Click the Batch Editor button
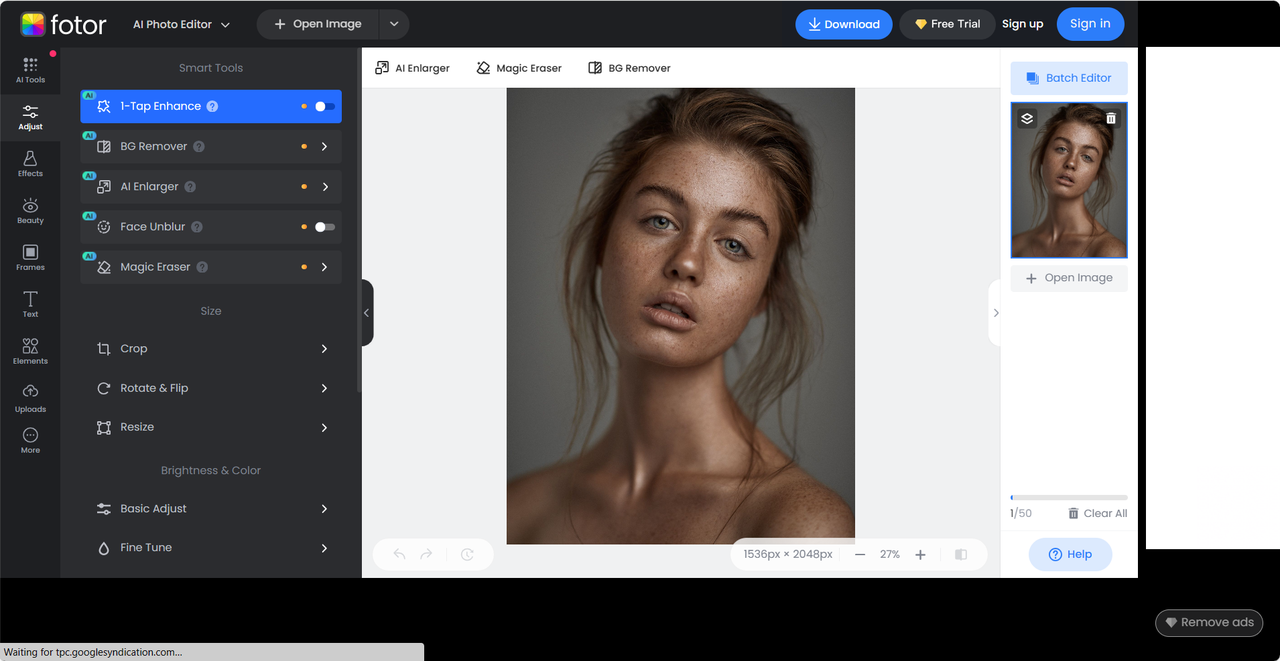This screenshot has width=1280, height=661. click(x=1068, y=78)
